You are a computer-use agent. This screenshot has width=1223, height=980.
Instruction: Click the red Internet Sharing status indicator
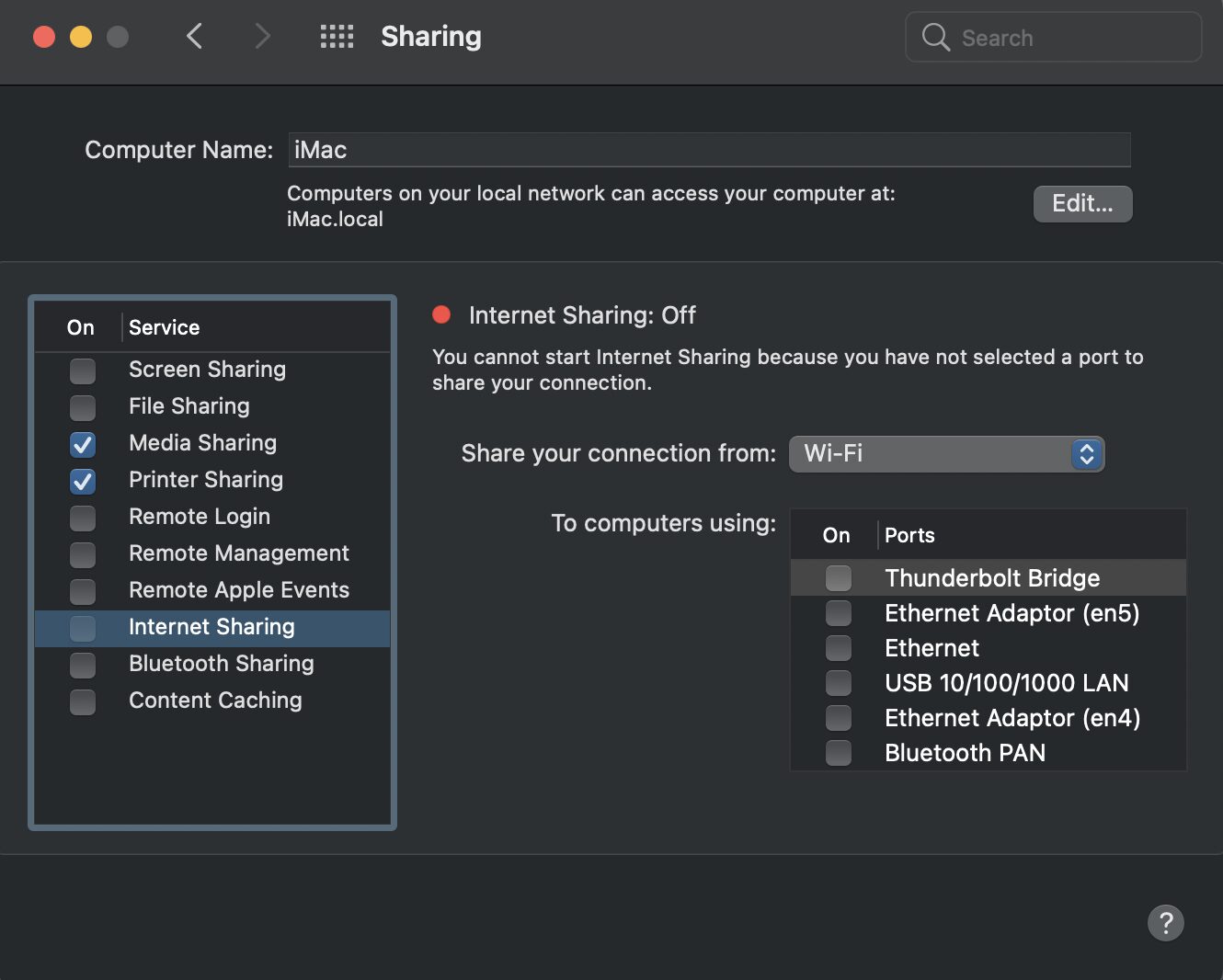441,315
